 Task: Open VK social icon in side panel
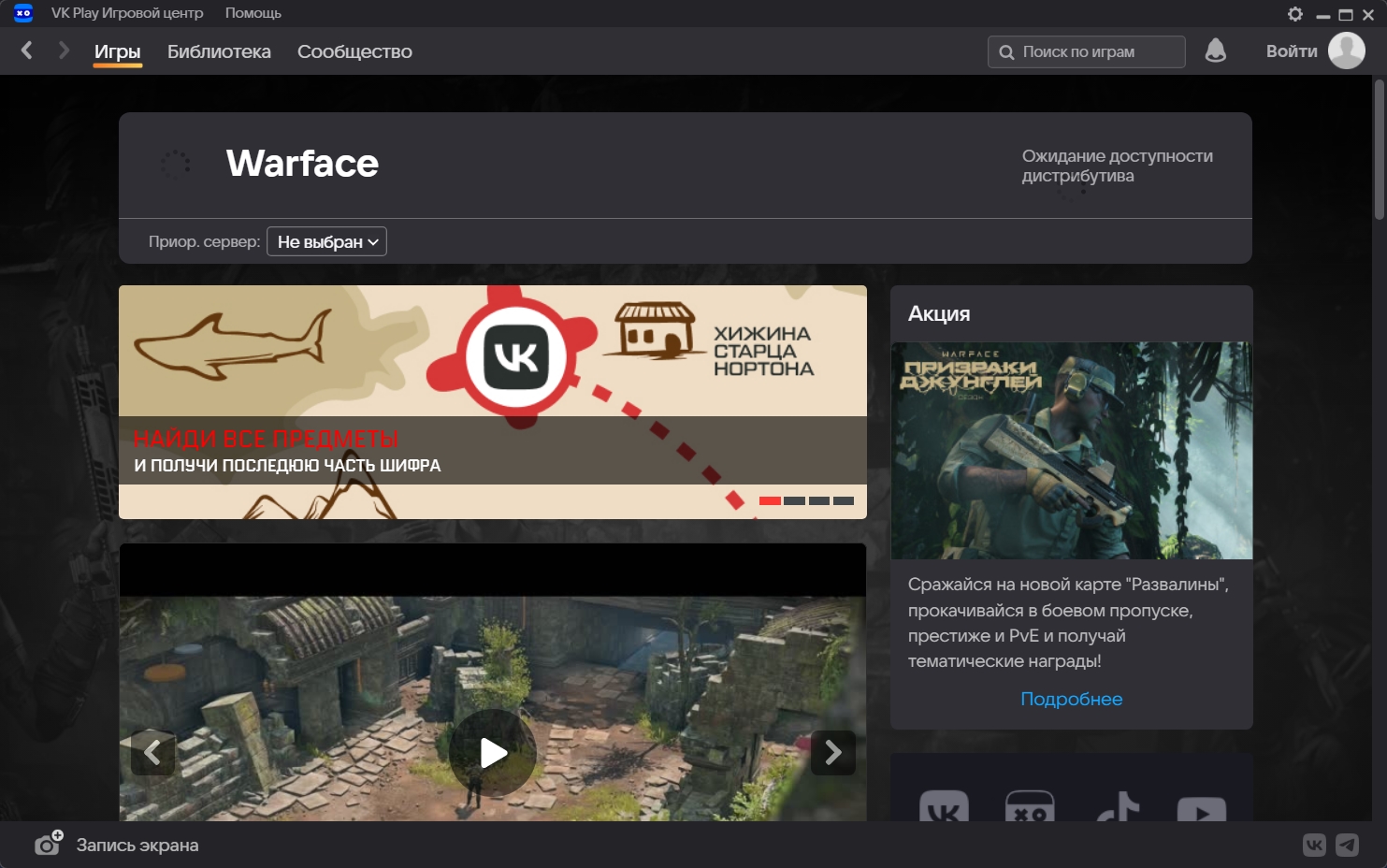[x=944, y=808]
